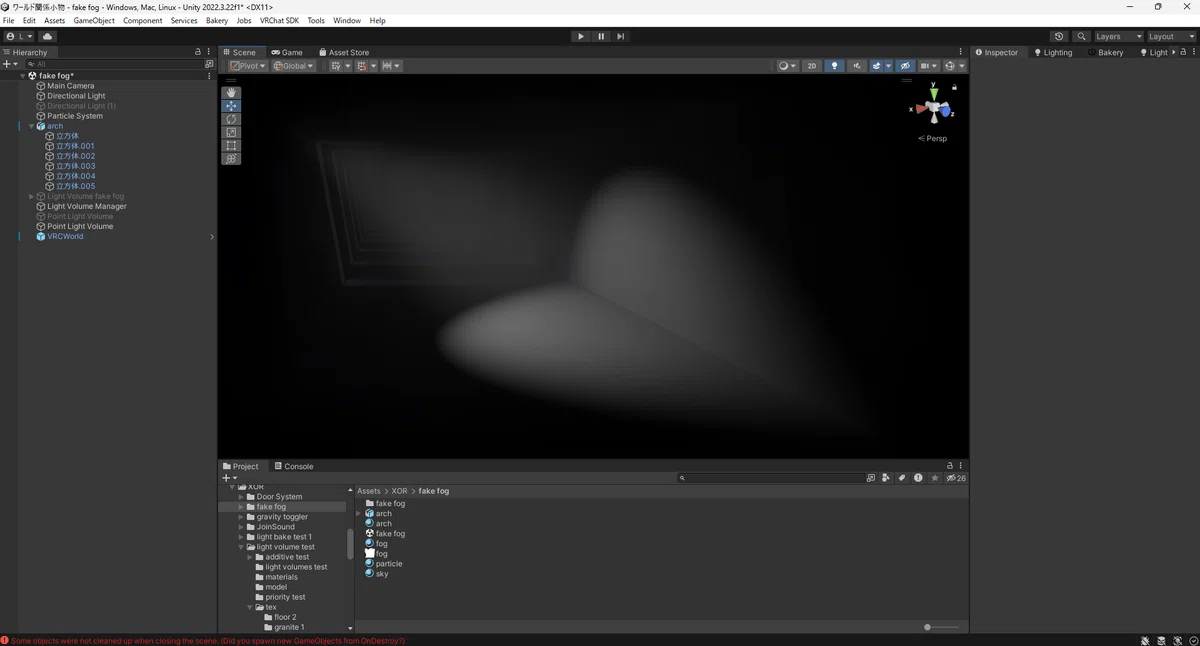This screenshot has width=1200, height=646.
Task: Select the Rect transform tool
Action: [231, 145]
